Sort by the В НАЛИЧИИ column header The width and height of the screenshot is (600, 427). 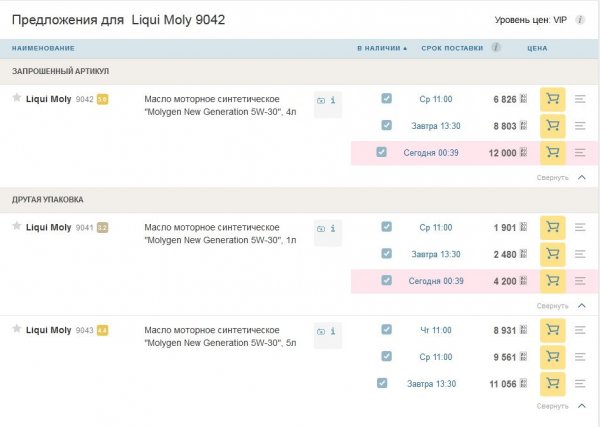(380, 48)
